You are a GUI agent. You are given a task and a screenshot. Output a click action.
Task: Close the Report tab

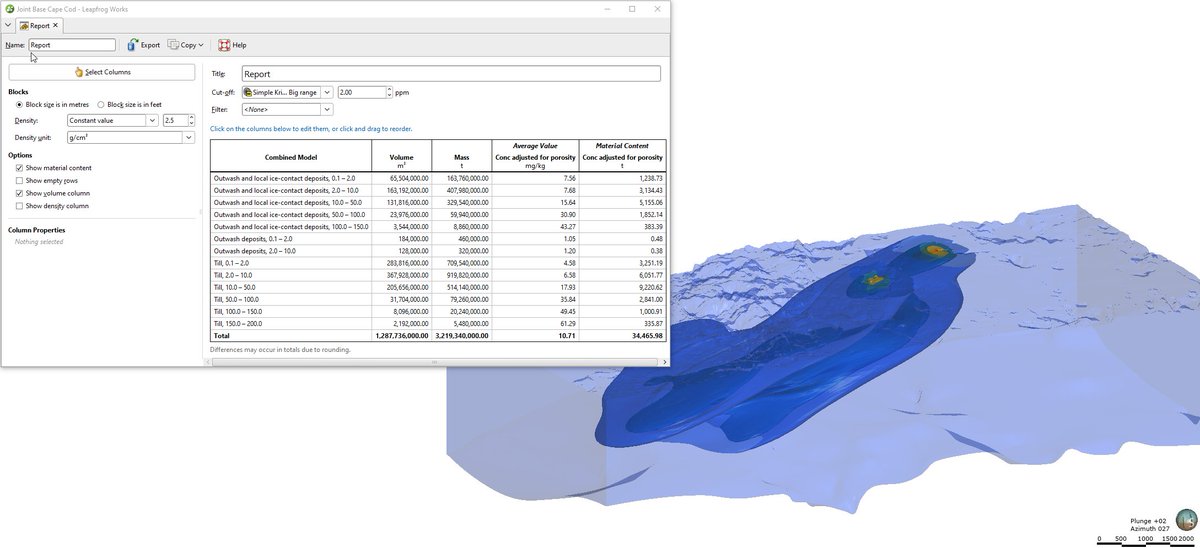point(55,25)
